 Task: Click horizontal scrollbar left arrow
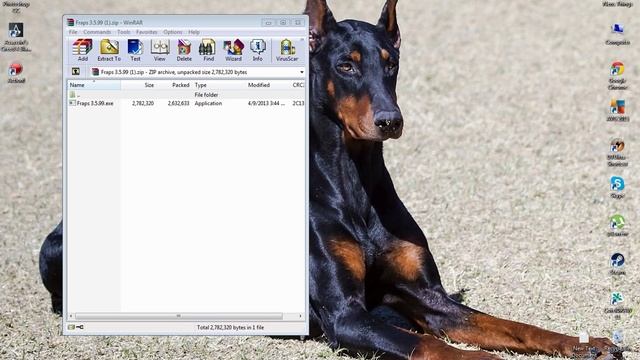point(71,316)
